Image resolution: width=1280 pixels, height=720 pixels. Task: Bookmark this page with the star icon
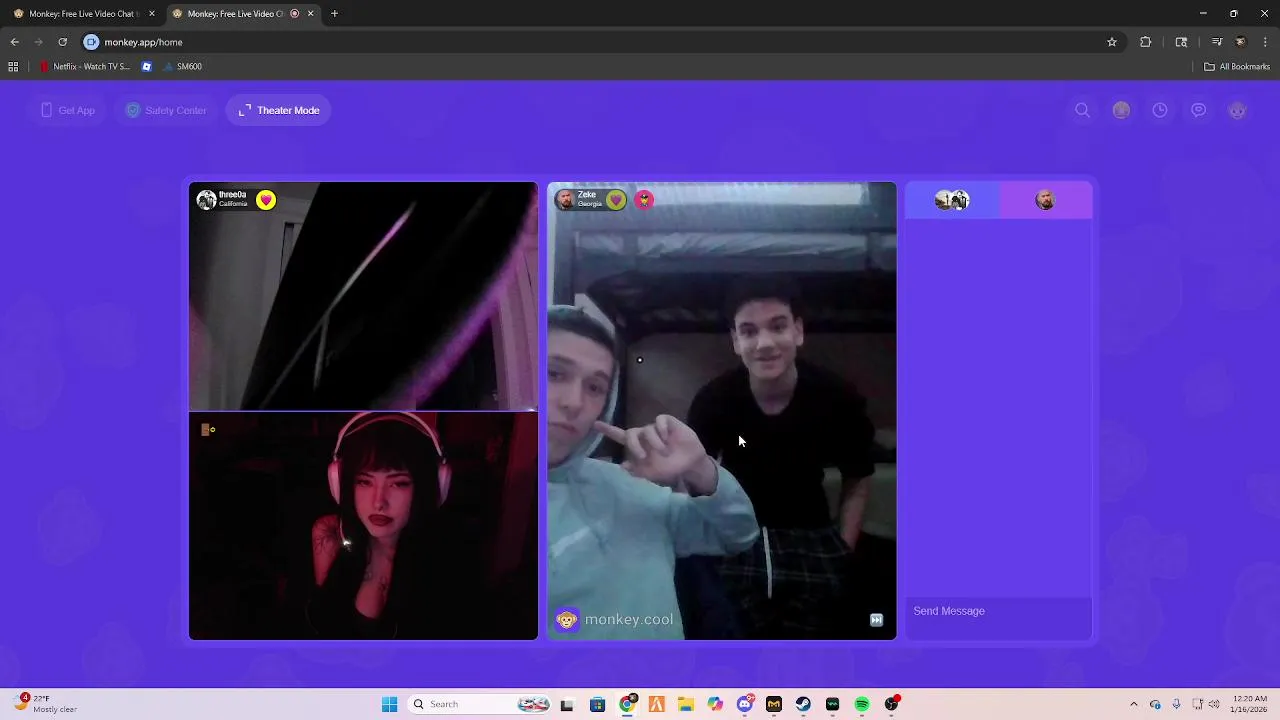pyautogui.click(x=1111, y=42)
